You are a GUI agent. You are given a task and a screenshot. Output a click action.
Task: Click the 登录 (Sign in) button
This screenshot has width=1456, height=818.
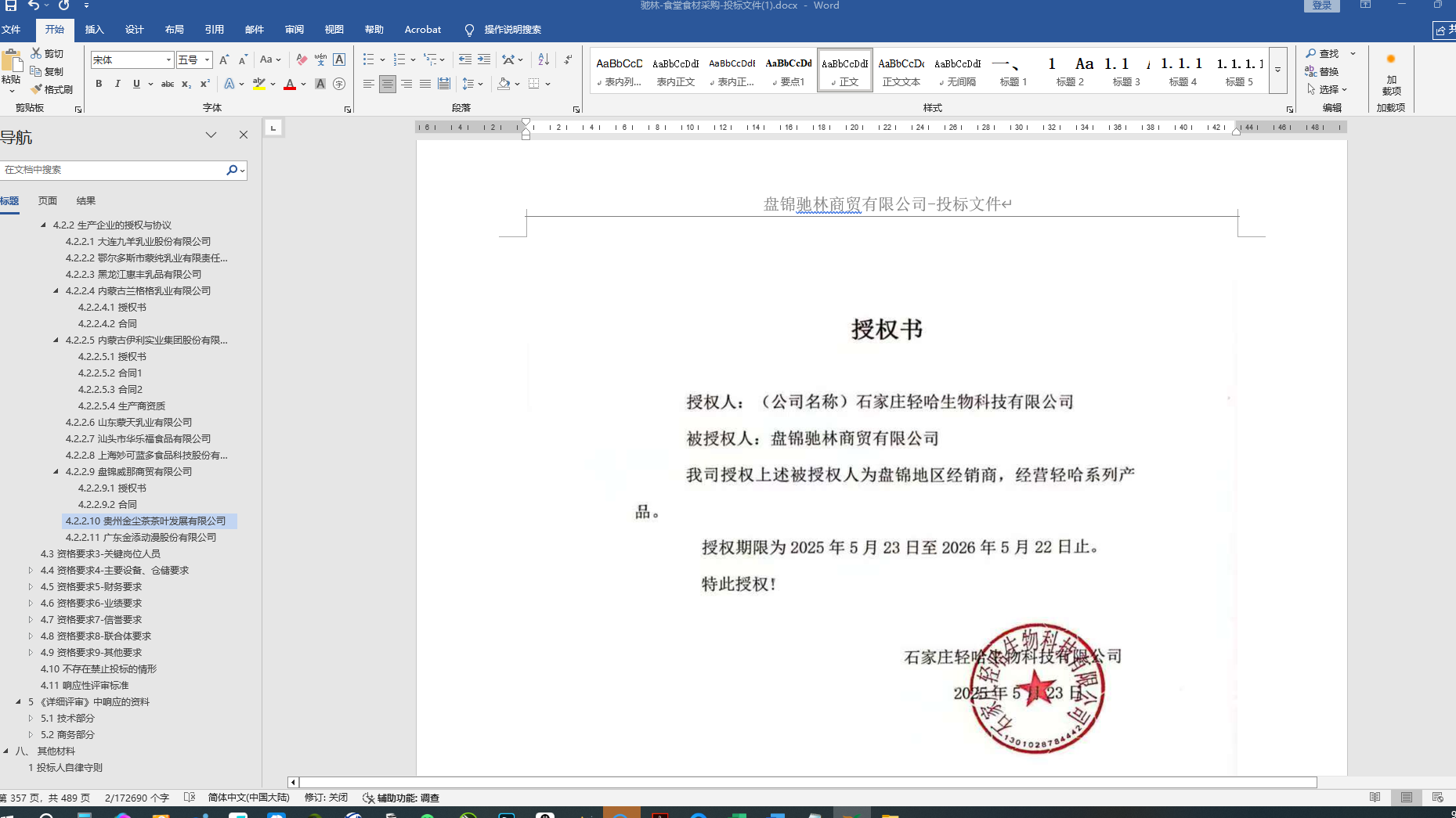1322,5
